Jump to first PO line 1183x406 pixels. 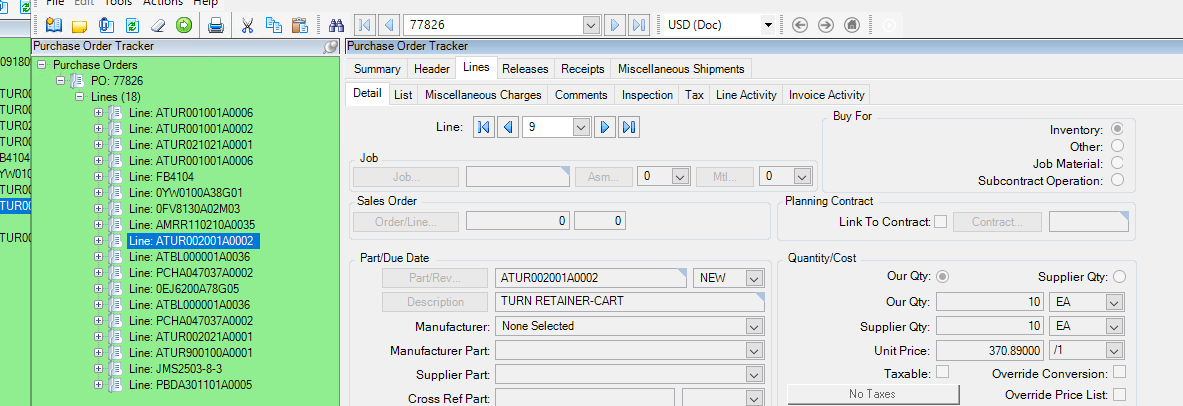tap(484, 128)
